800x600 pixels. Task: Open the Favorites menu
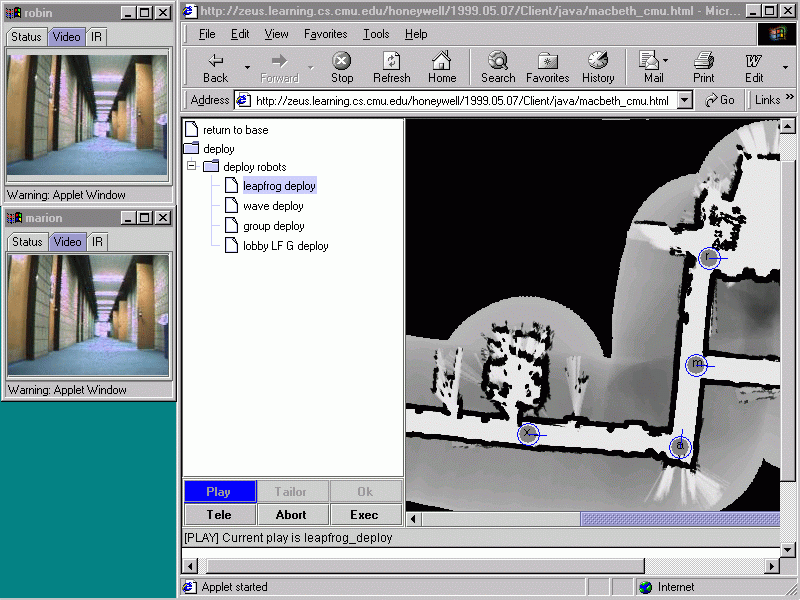pyautogui.click(x=326, y=34)
